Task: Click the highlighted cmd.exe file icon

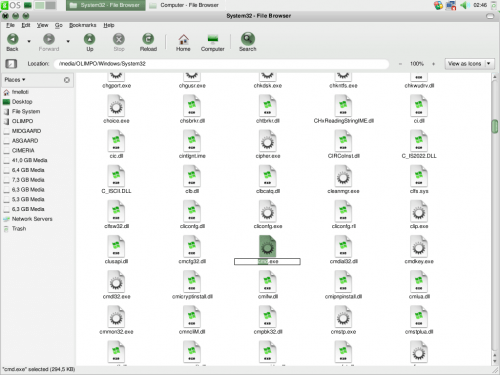Action: [x=268, y=246]
